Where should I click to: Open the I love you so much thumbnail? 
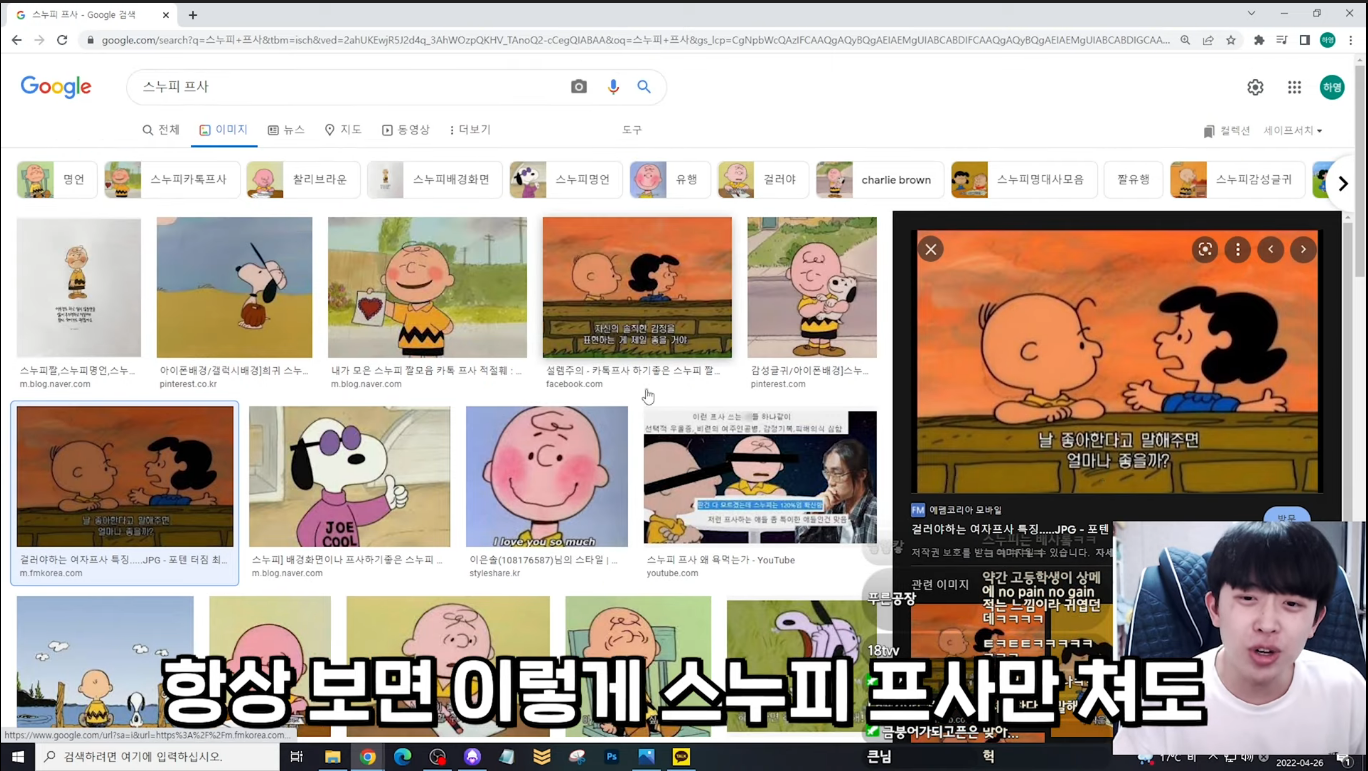click(x=547, y=476)
